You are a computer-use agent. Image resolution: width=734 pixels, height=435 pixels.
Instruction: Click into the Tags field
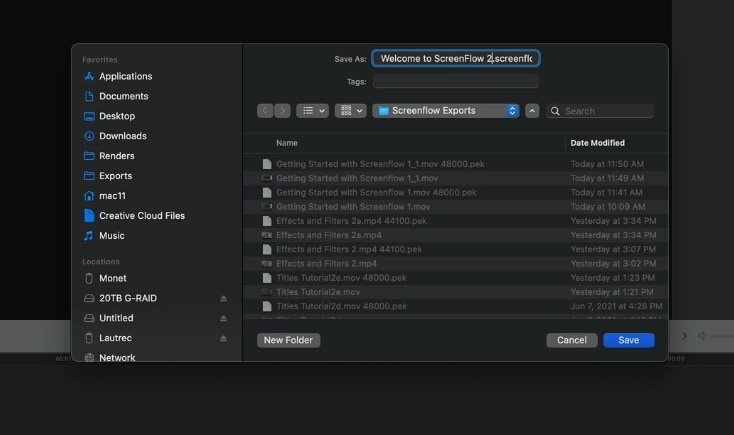[455, 81]
